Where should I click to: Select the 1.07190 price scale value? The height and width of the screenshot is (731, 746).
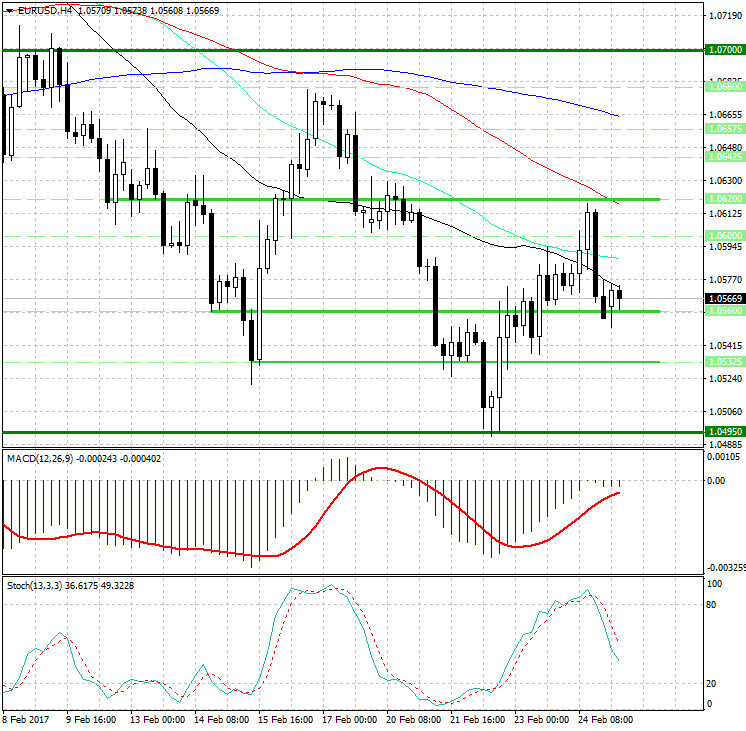click(725, 16)
